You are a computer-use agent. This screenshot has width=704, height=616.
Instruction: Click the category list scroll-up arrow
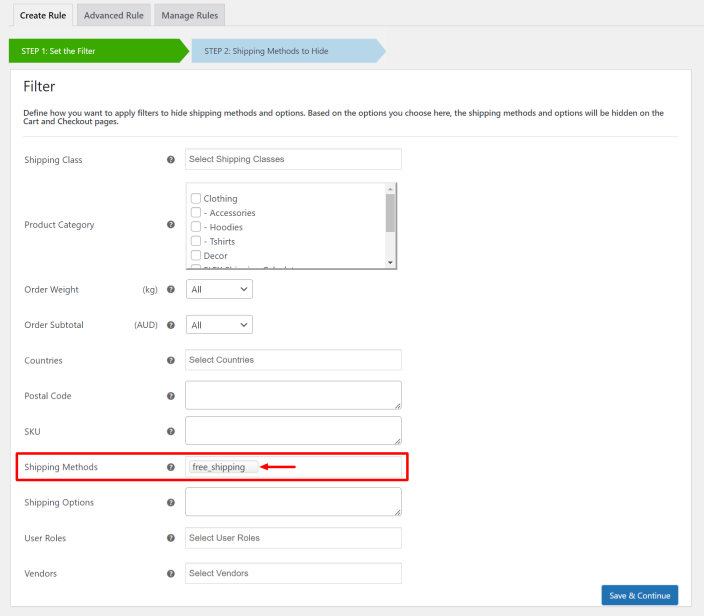click(x=390, y=189)
